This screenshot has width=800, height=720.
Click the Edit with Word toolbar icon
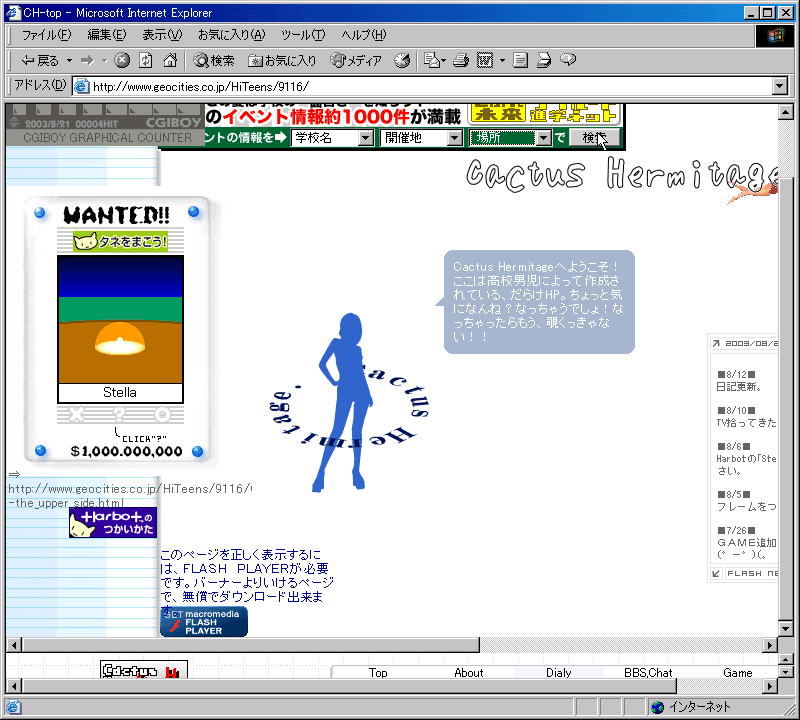point(485,60)
